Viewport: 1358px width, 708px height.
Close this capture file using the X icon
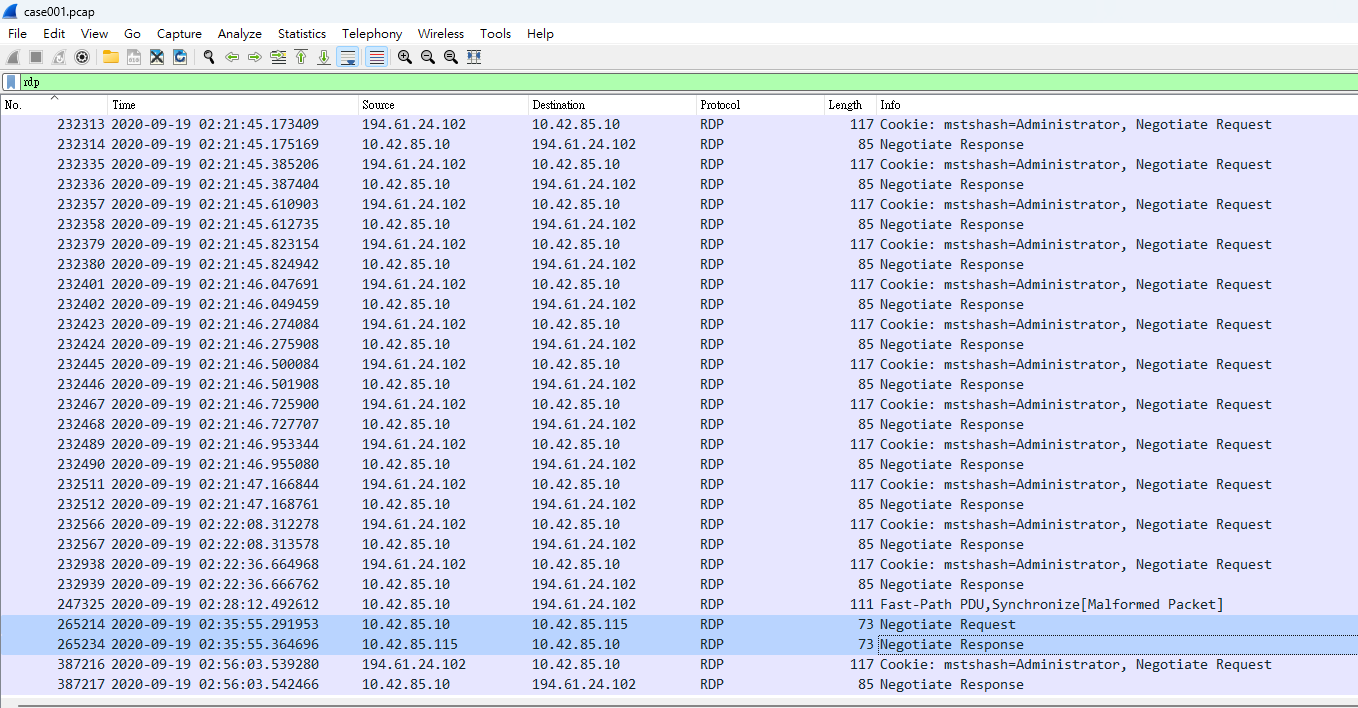156,57
